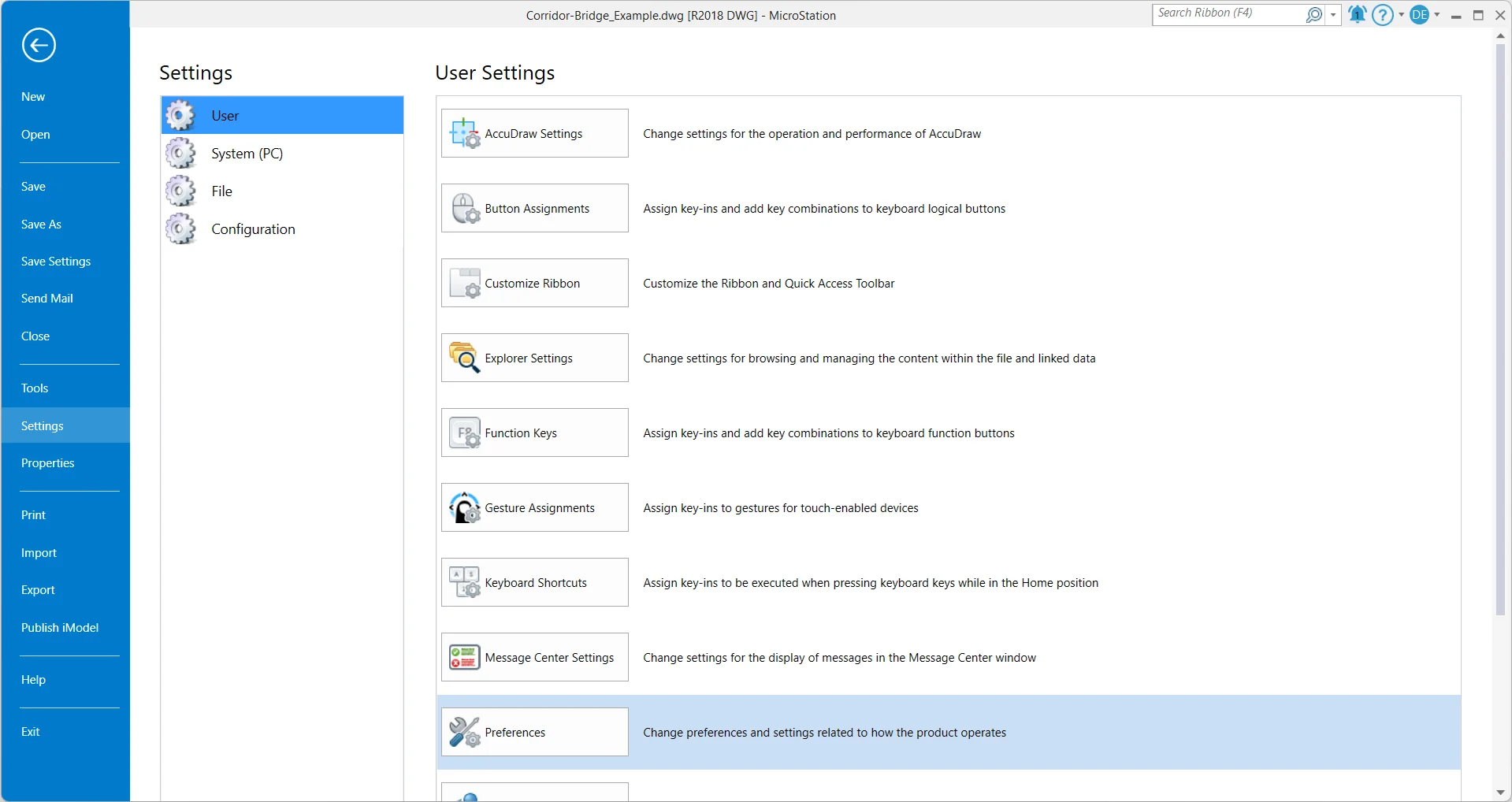Image resolution: width=1512 pixels, height=802 pixels.
Task: Open the Message Center Settings button
Action: tap(535, 657)
